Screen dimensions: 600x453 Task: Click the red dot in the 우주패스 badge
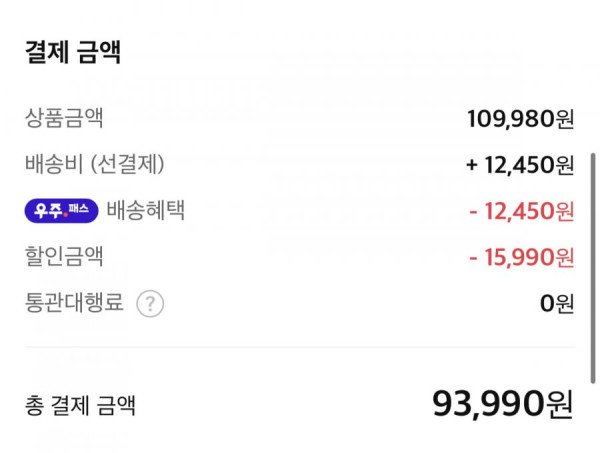tap(65, 215)
